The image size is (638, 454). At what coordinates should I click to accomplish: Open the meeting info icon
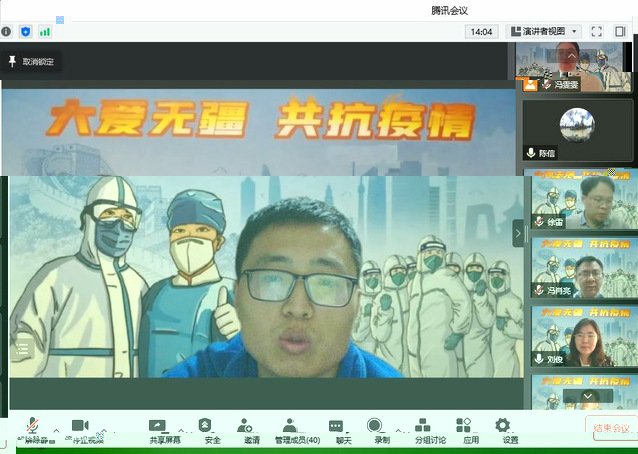[6, 31]
